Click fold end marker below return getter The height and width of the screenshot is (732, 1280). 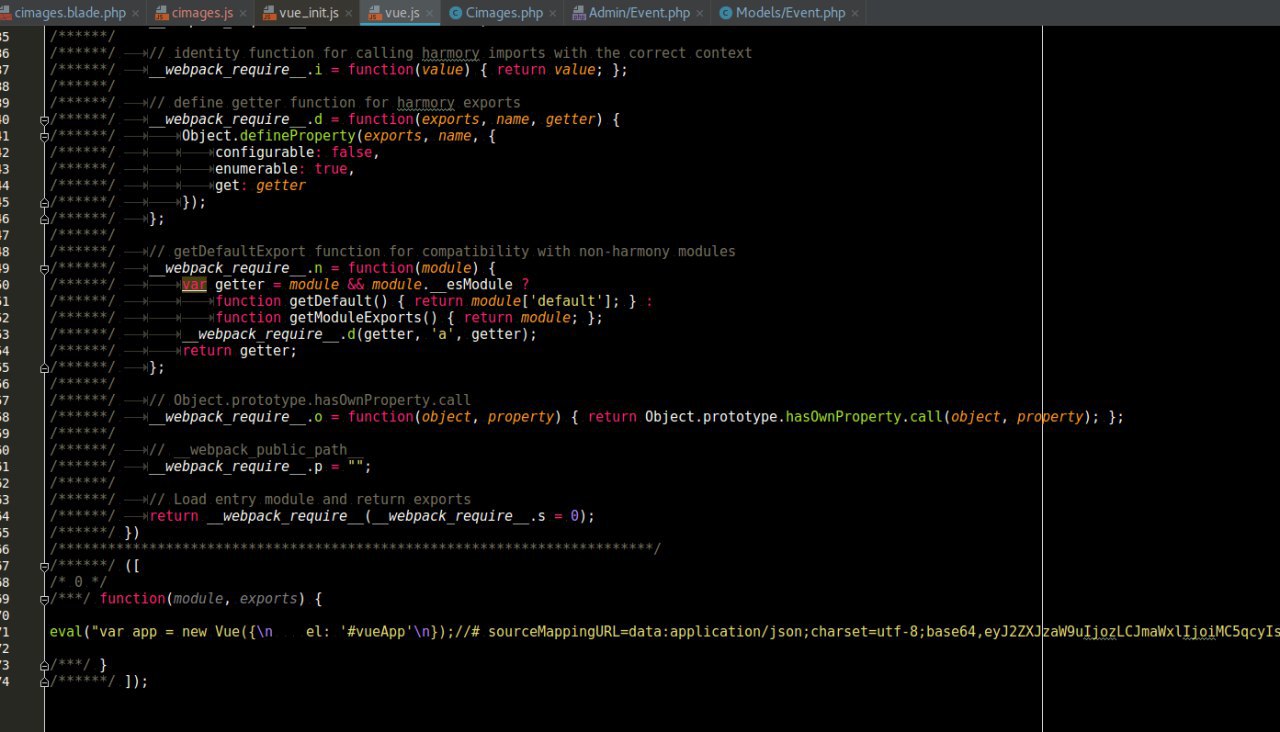point(44,367)
